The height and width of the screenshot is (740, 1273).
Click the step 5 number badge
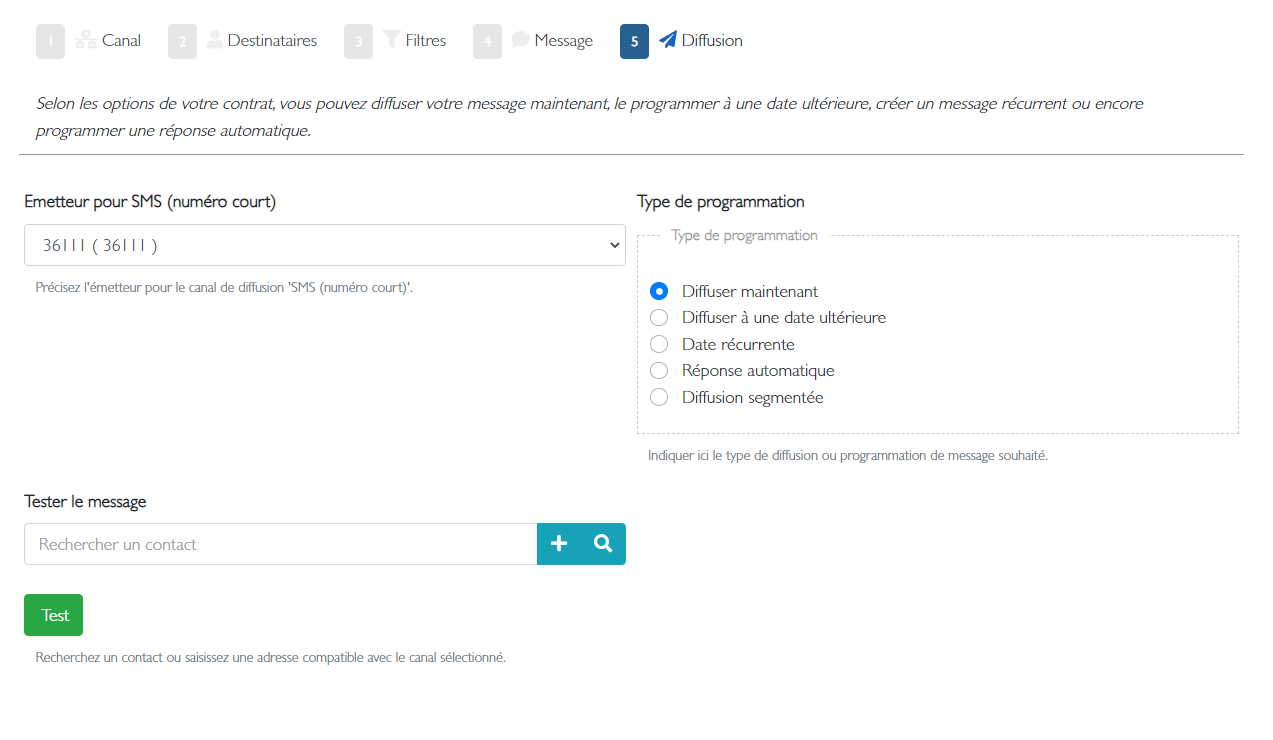coord(634,41)
